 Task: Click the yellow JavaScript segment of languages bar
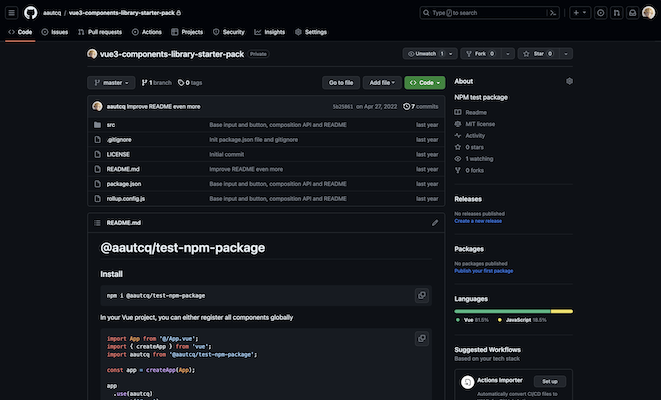pyautogui.click(x=562, y=311)
